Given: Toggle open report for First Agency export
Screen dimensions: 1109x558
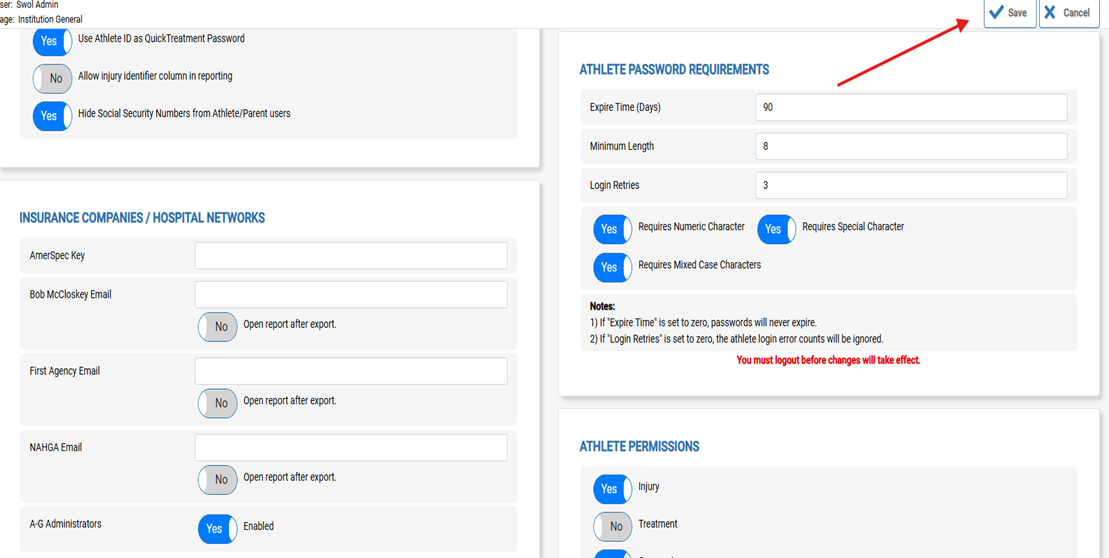Looking at the screenshot, I should click(x=217, y=403).
